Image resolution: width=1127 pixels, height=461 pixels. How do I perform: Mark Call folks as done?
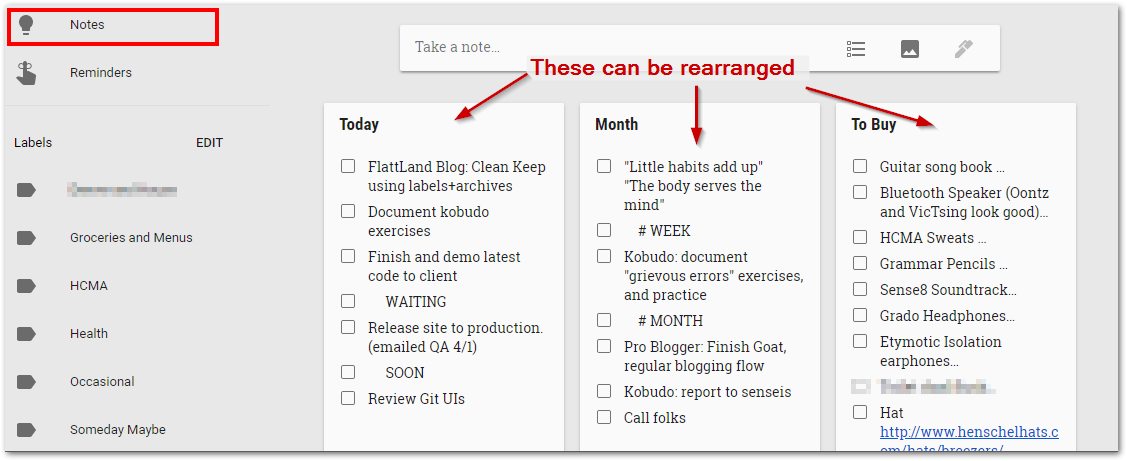pyautogui.click(x=604, y=417)
